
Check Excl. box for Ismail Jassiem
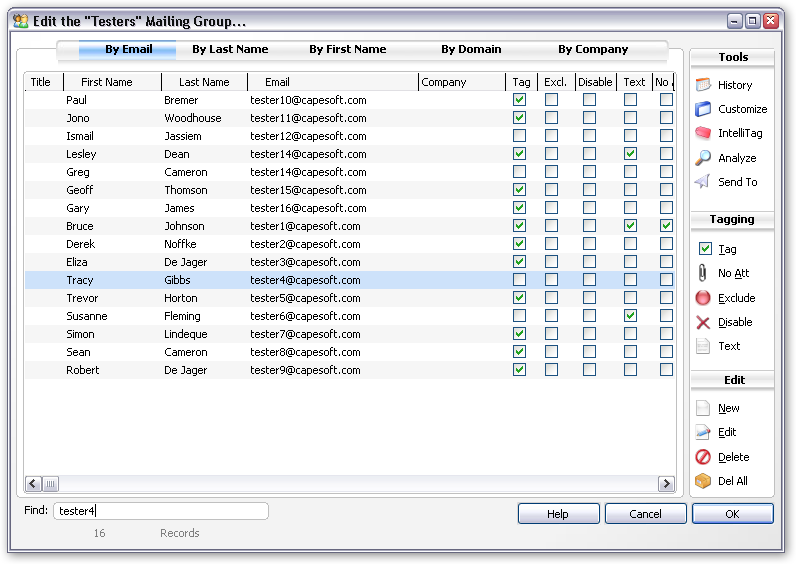point(552,136)
